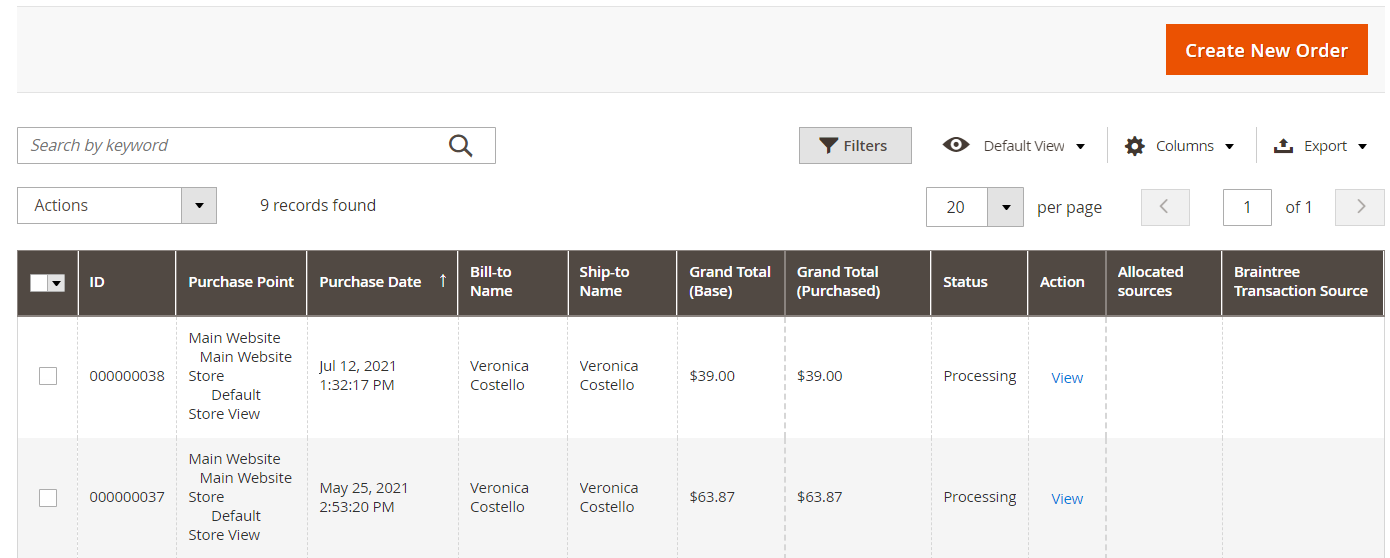
Task: Sort by the Status column header
Action: [965, 282]
